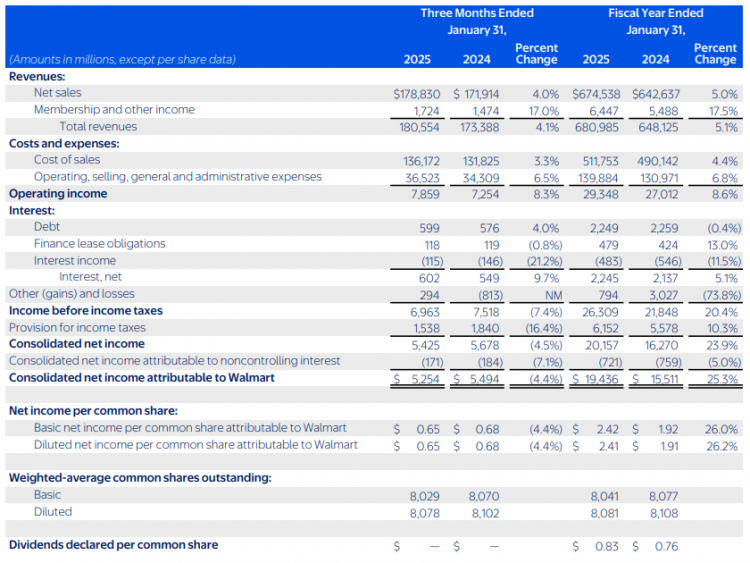Image resolution: width=750 pixels, height=563 pixels.
Task: Click 'Income before income taxes' label
Action: (86, 310)
